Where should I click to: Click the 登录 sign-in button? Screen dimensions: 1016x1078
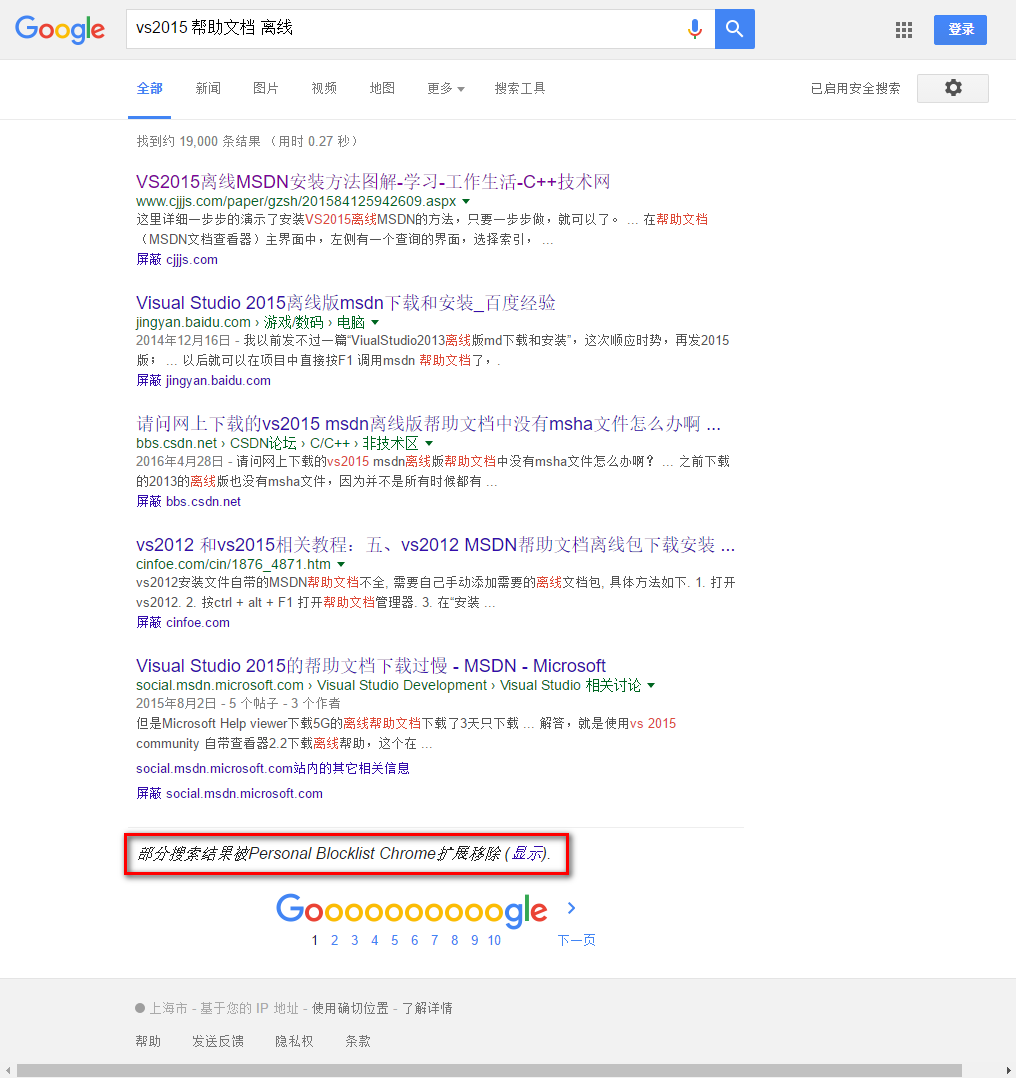(x=960, y=30)
